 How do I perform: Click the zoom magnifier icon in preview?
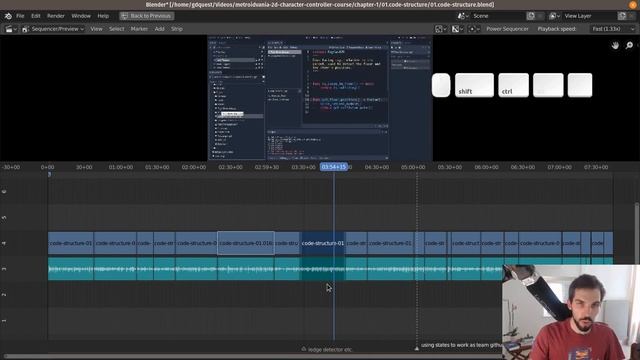629,45
